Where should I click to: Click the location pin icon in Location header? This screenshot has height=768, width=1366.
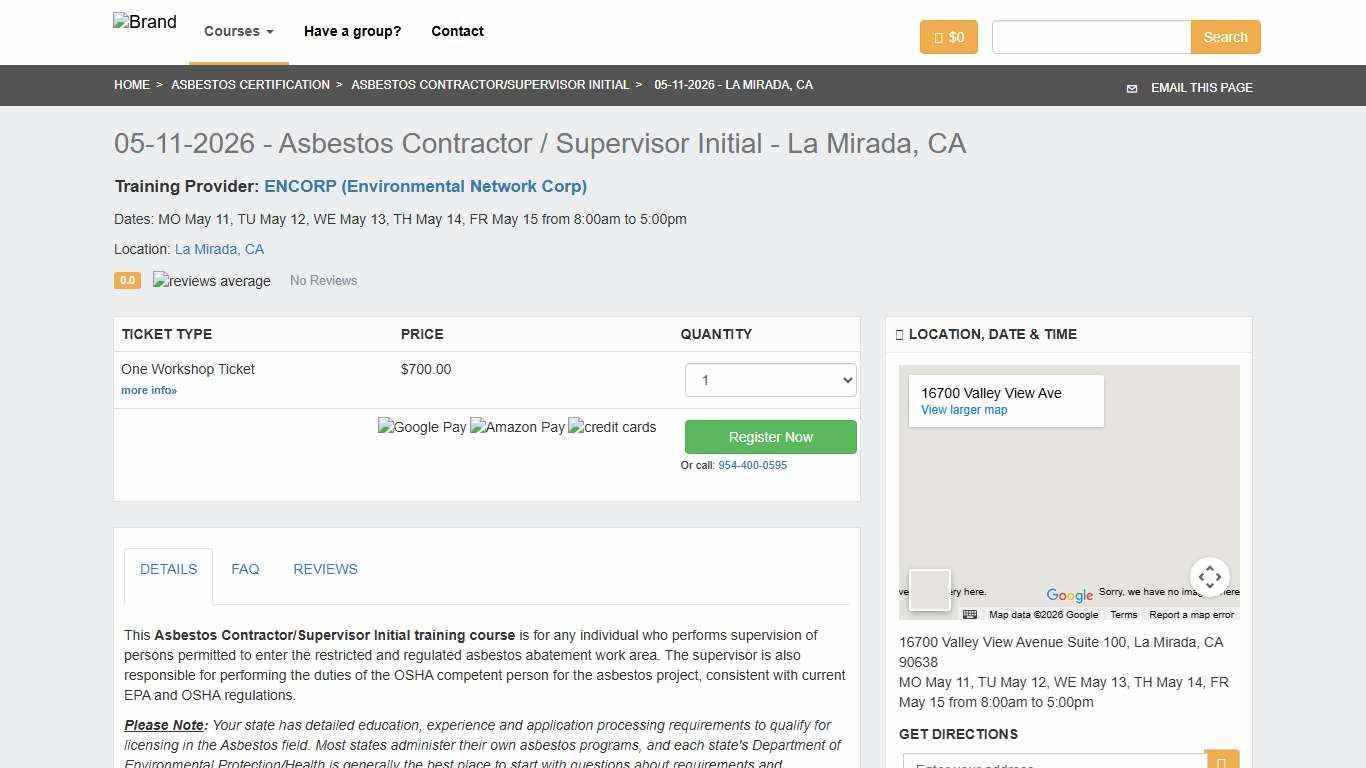pos(900,334)
